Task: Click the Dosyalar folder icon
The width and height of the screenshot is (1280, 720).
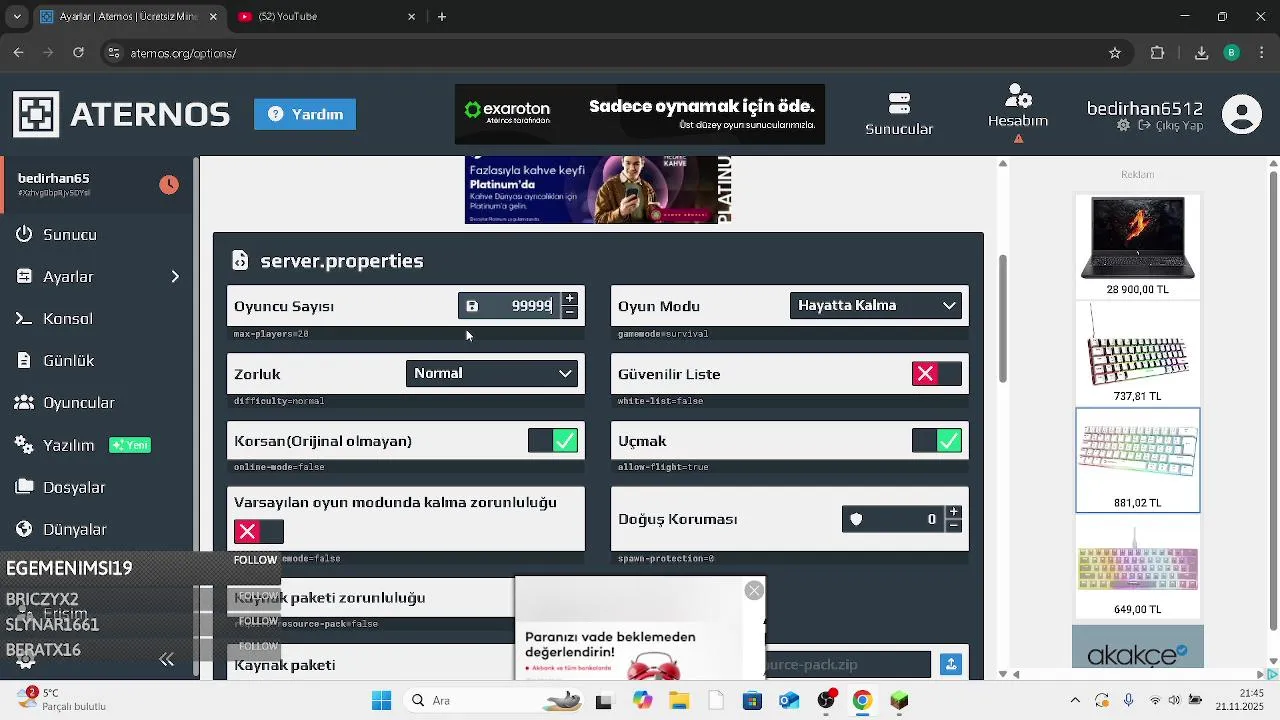Action: pyautogui.click(x=25, y=488)
